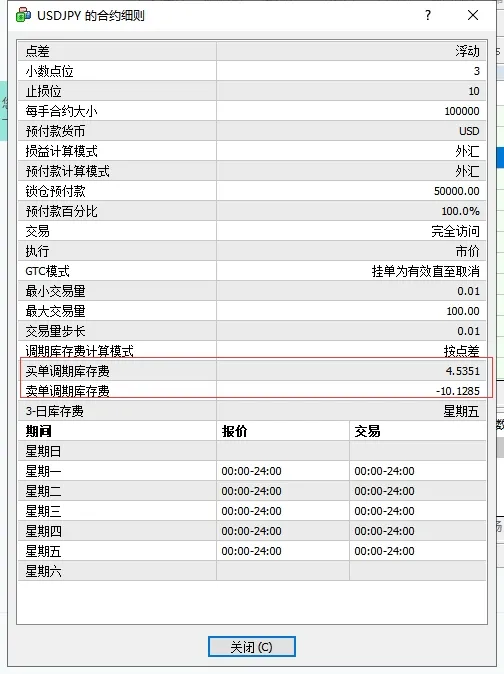Select the 星期日 session row
Screen dimensions: 504x674
click(252, 451)
